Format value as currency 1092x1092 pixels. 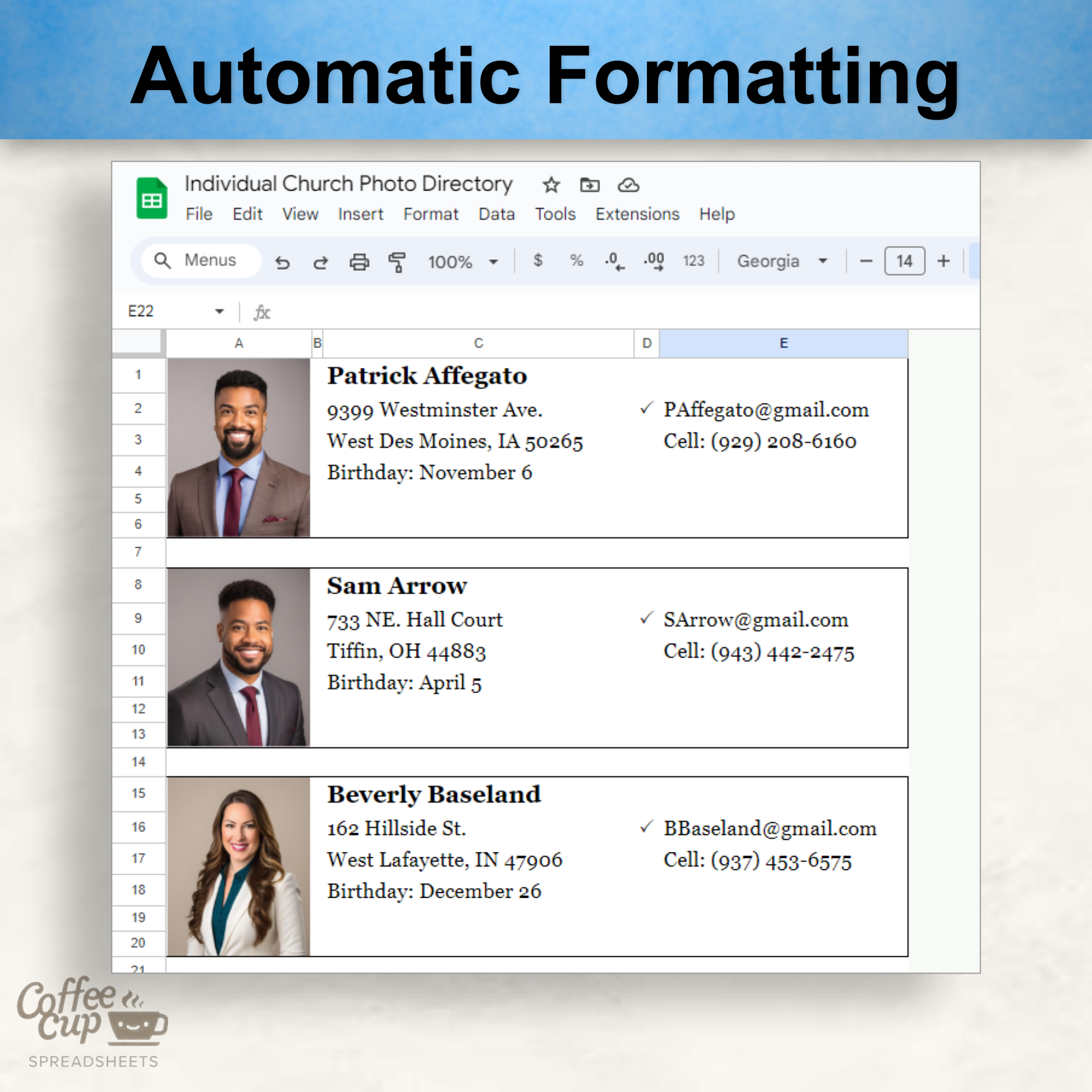537,261
